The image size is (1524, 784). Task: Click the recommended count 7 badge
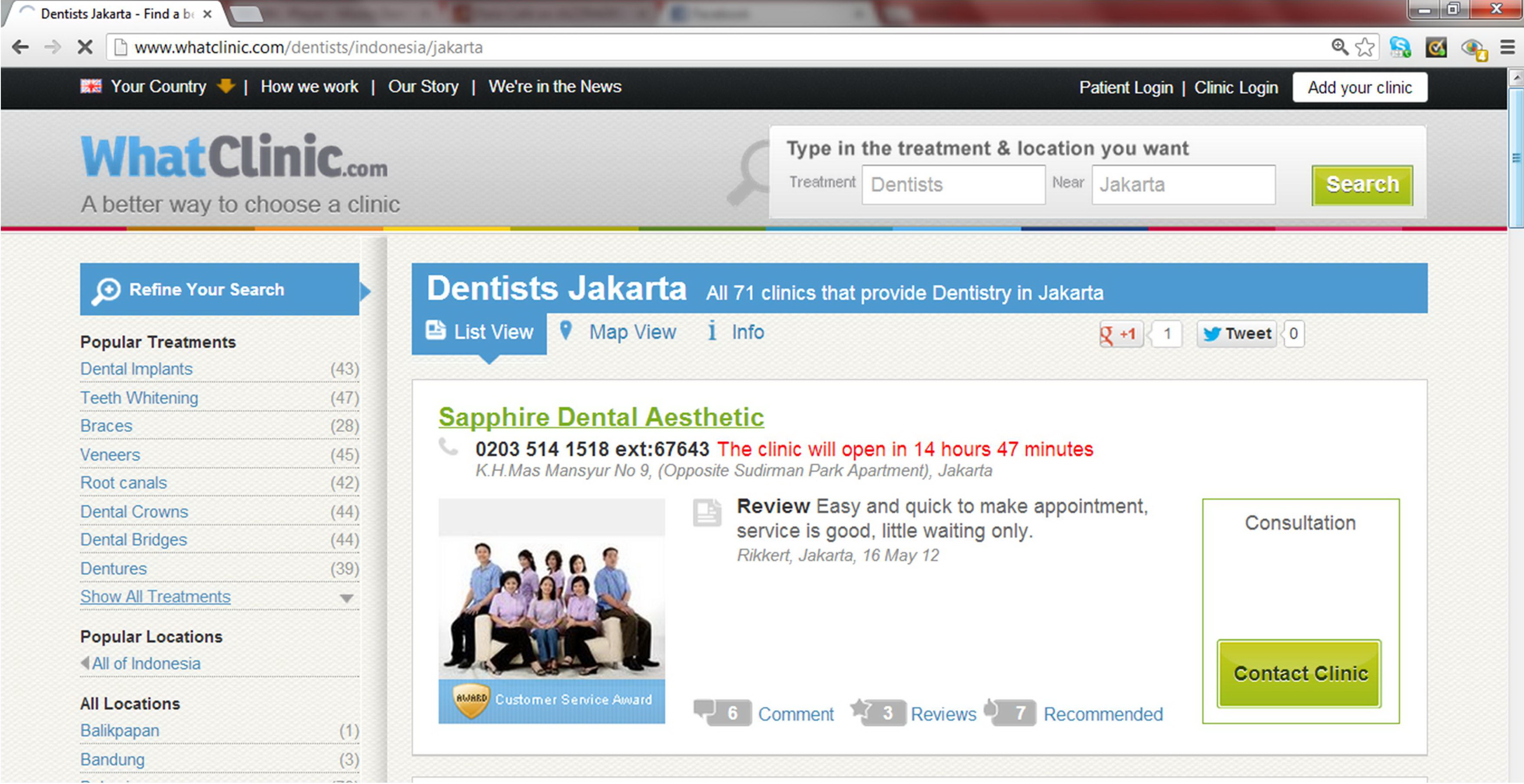(x=1010, y=712)
